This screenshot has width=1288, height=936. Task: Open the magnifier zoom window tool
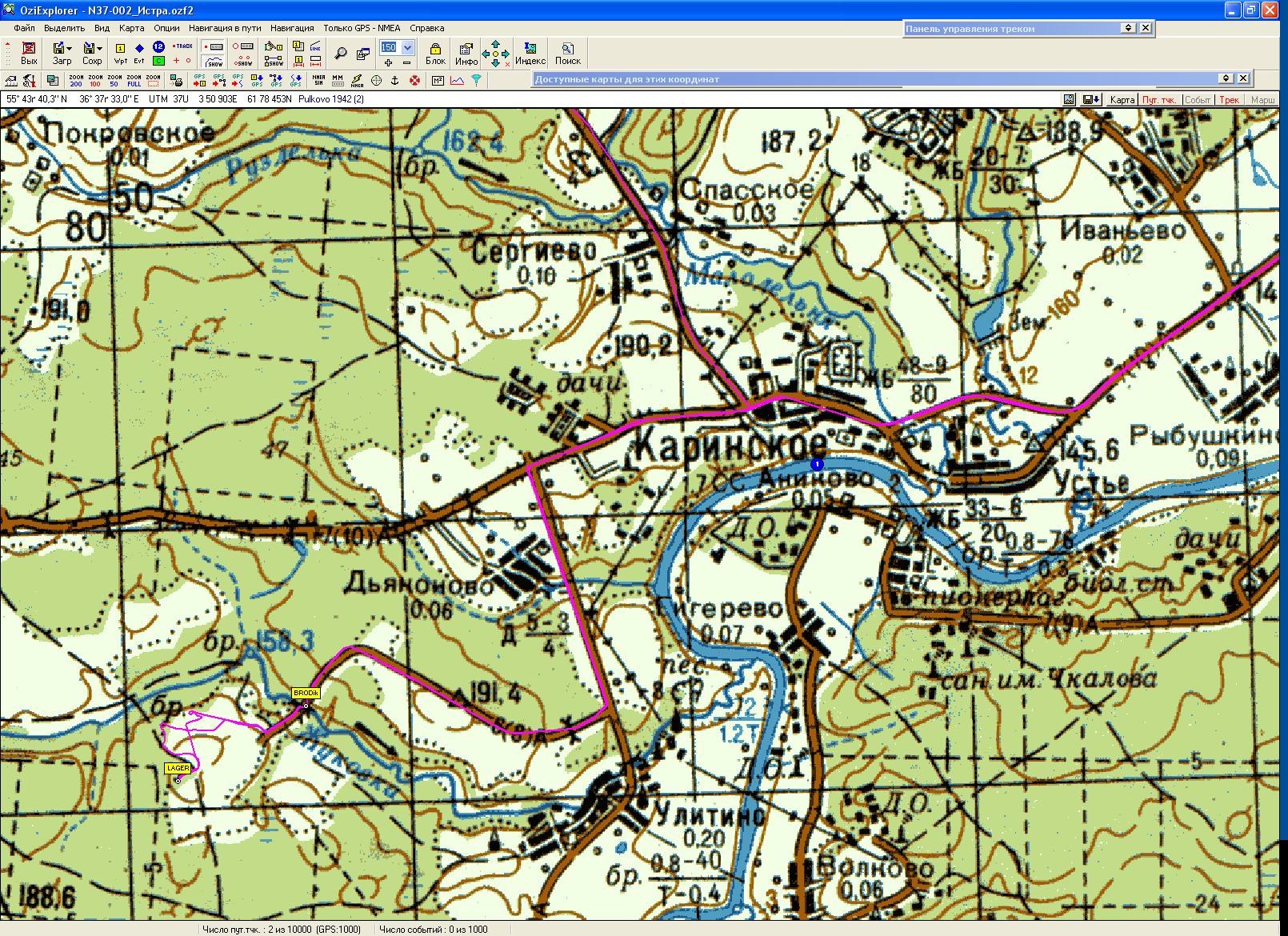(341, 54)
